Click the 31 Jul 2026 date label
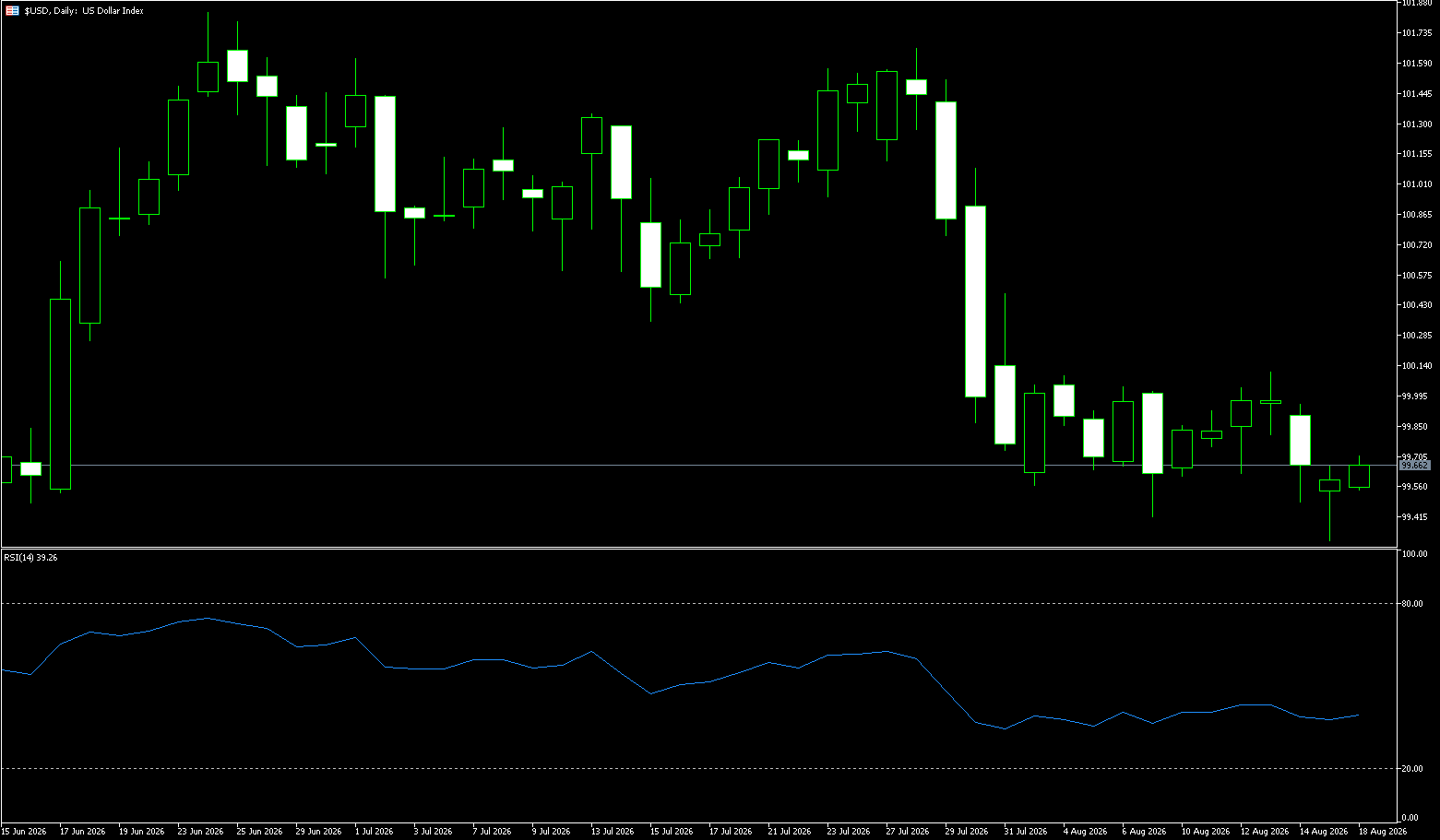 point(1026,832)
